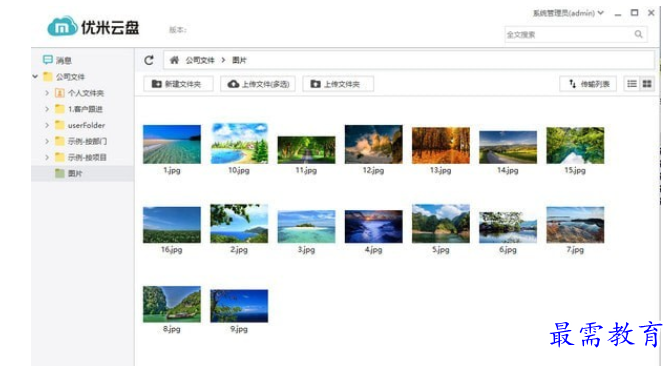Select the 10.jpg cartoon lake thumbnail
The height and width of the screenshot is (366, 671).
239,143
